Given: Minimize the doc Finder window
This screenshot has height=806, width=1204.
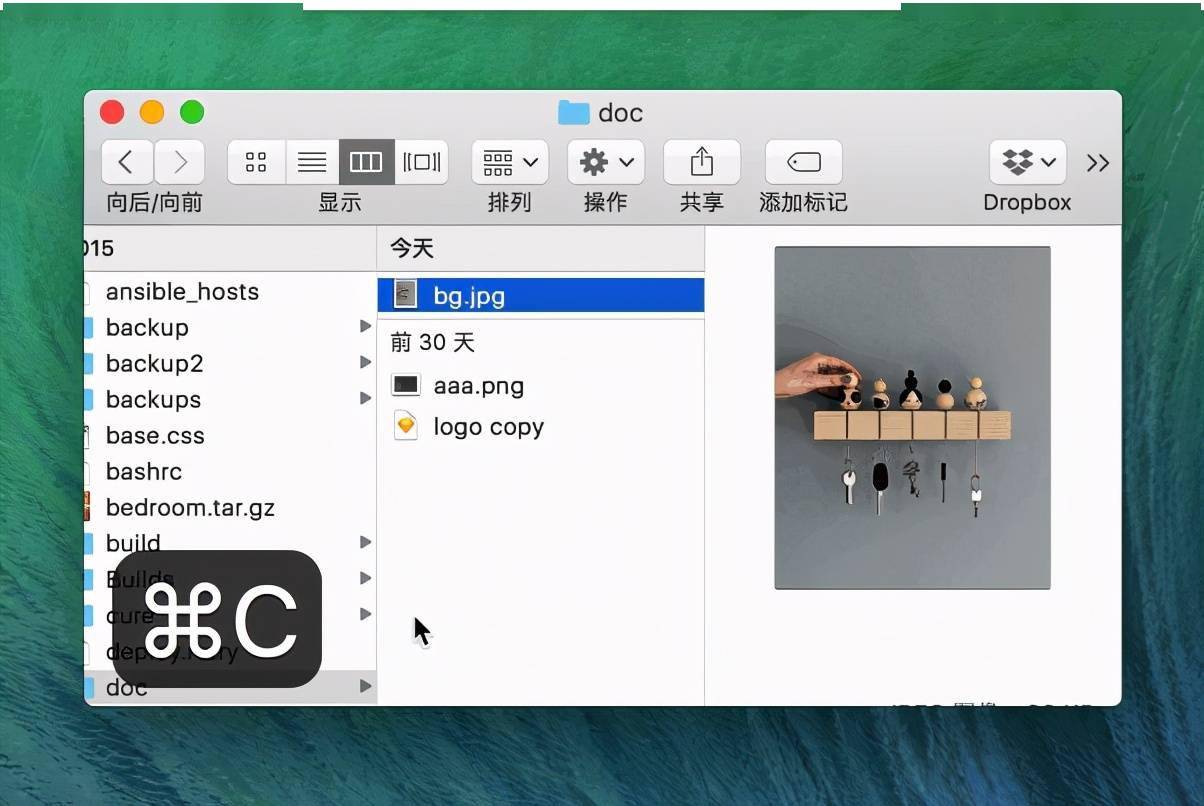Looking at the screenshot, I should coord(152,113).
